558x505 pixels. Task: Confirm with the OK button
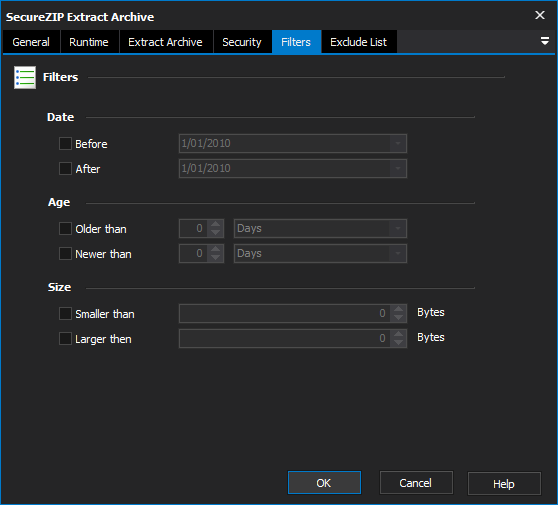coord(324,483)
